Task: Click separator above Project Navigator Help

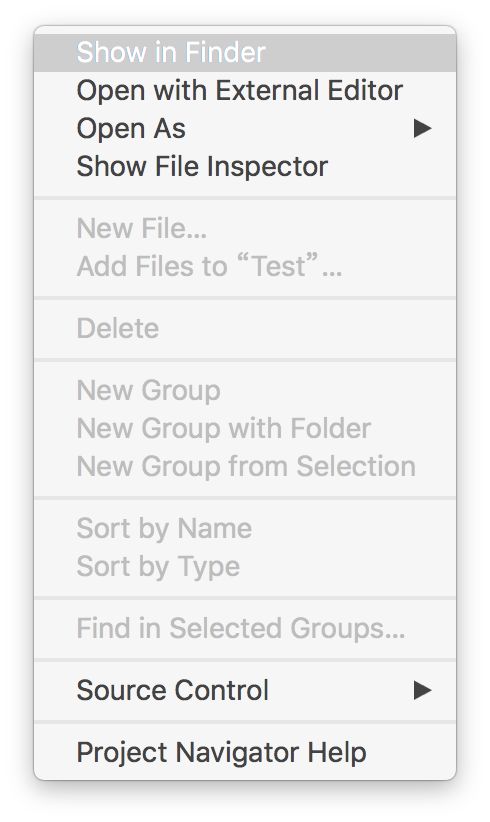Action: [x=245, y=722]
